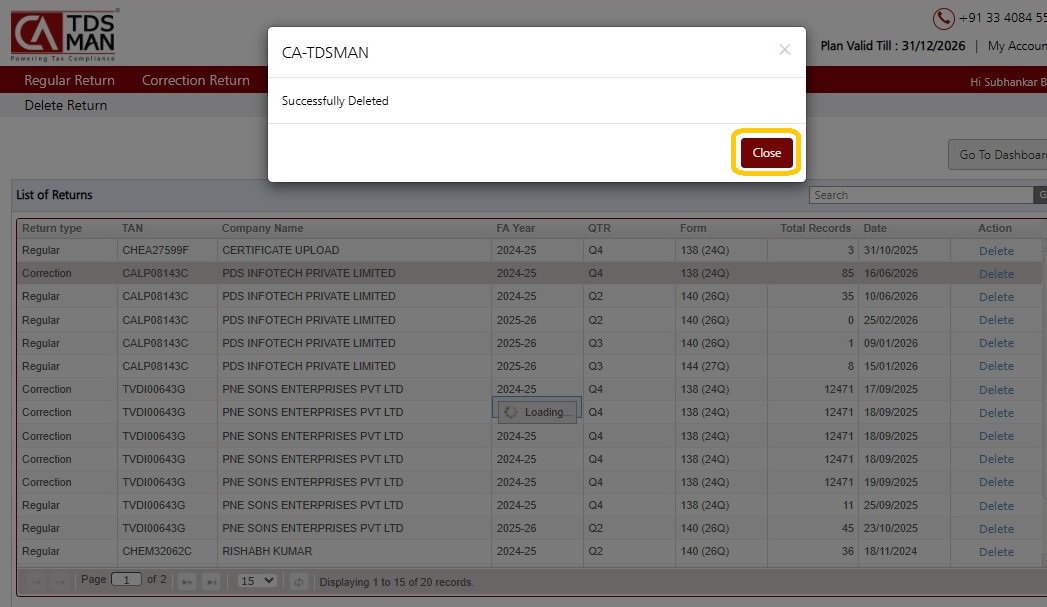
Task: Open the My Account link
Action: click(1017, 45)
